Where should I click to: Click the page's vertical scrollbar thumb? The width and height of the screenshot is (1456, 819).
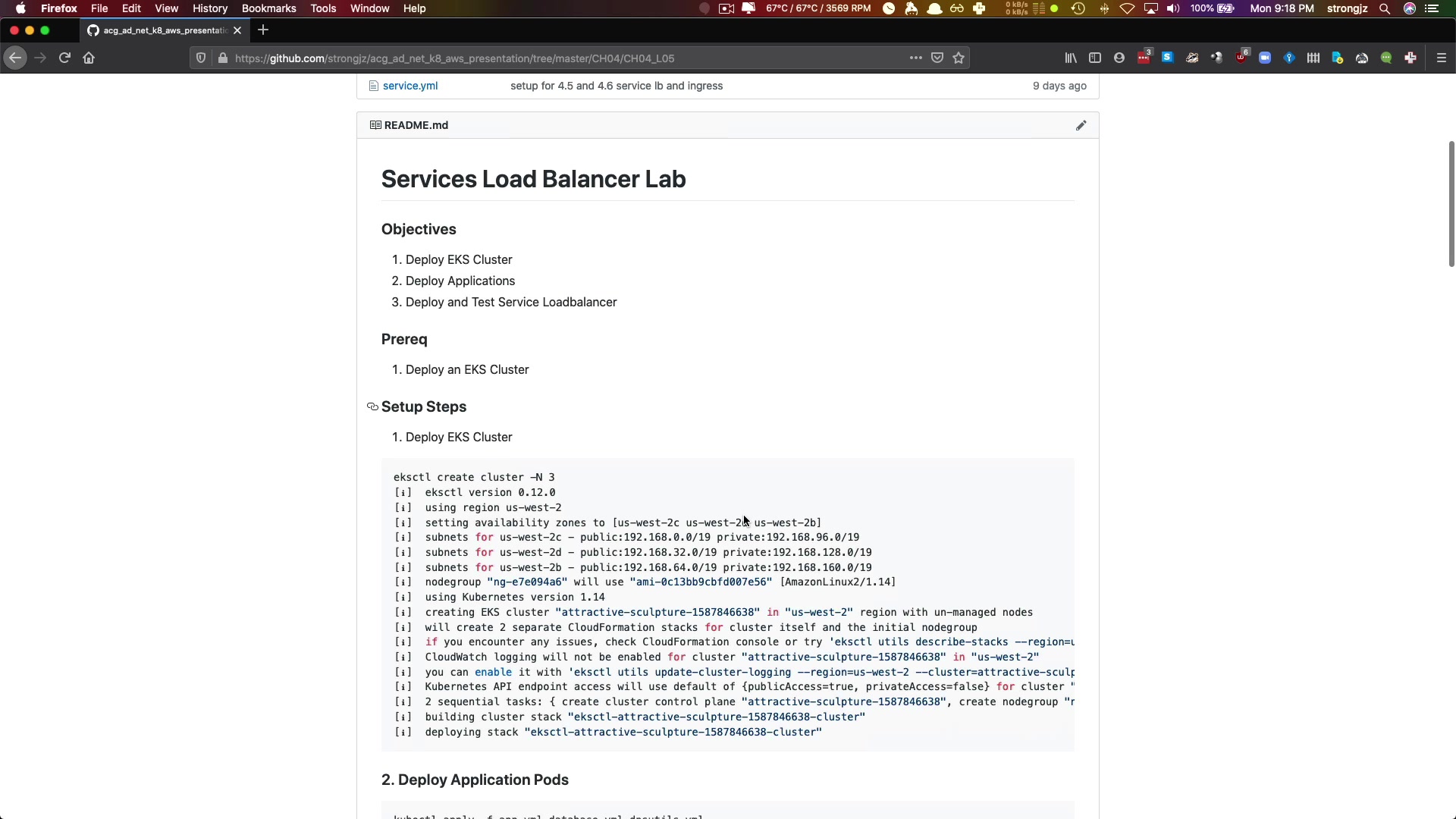coord(1451,203)
